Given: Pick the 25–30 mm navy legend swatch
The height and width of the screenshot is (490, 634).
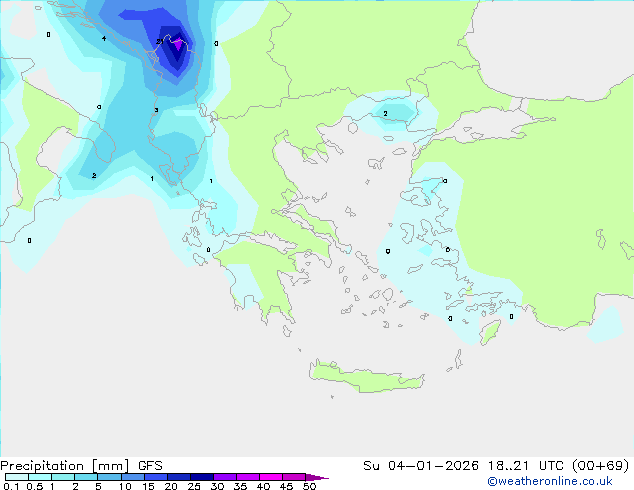Looking at the screenshot, I should (201, 477).
